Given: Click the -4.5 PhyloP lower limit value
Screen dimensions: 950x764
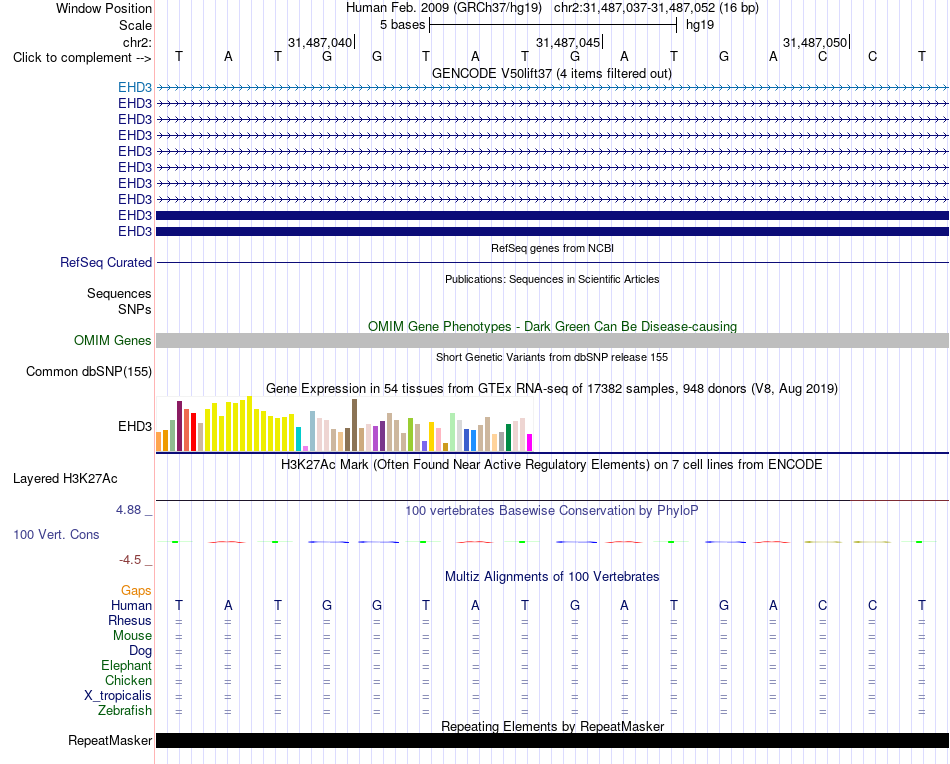Looking at the screenshot, I should 130,560.
